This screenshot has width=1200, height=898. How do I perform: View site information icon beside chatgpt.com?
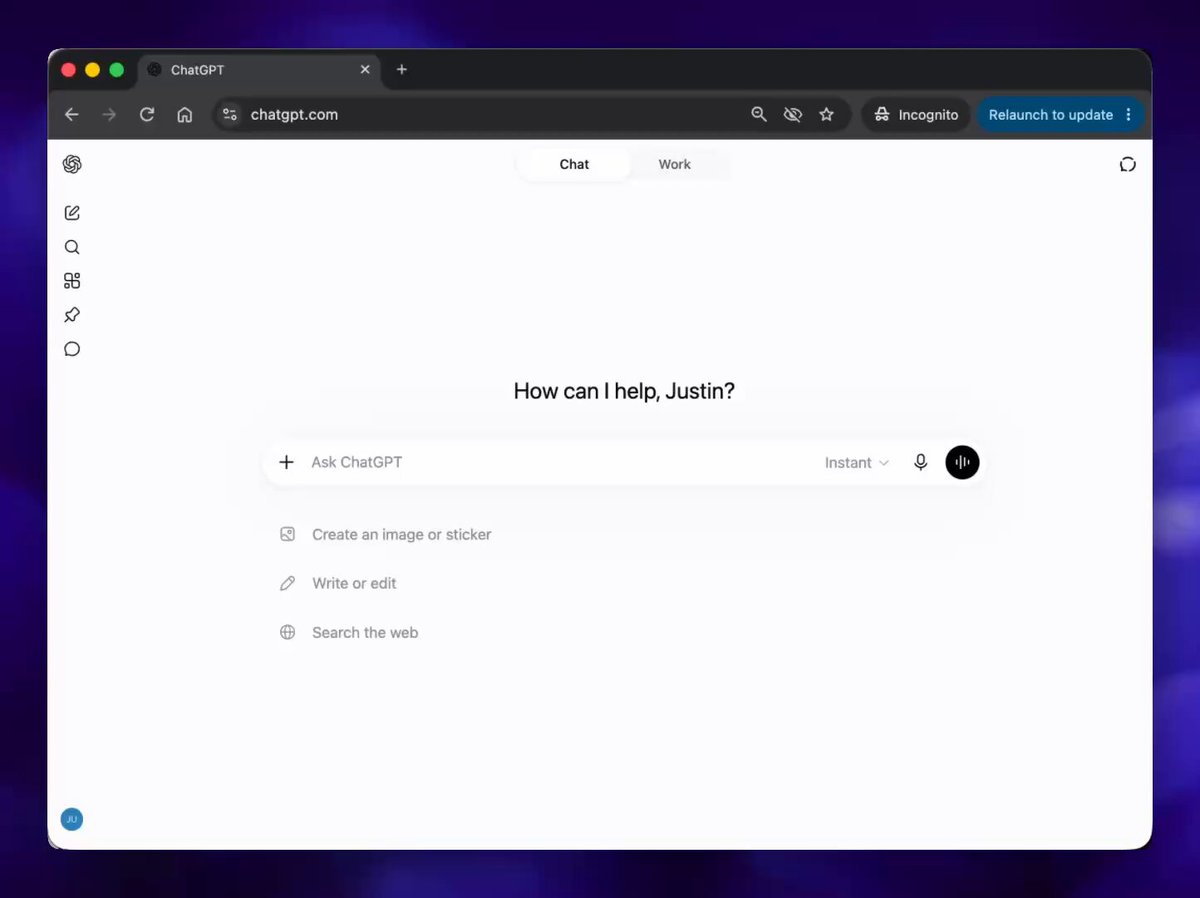tap(230, 115)
